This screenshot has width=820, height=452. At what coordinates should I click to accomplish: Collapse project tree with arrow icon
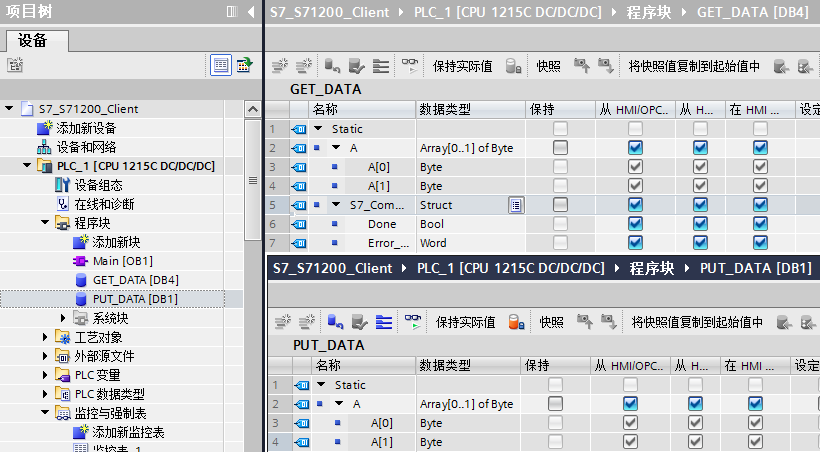coord(251,12)
